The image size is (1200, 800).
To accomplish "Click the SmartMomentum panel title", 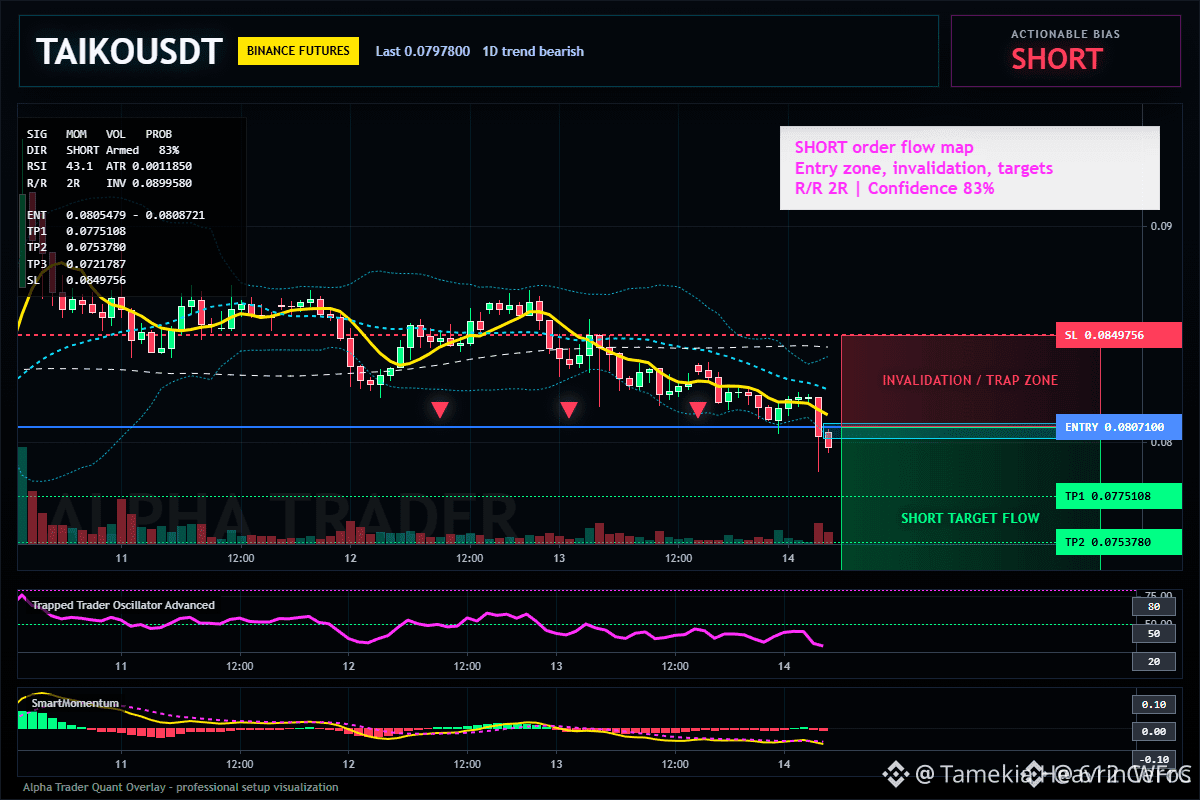I will pyautogui.click(x=75, y=703).
